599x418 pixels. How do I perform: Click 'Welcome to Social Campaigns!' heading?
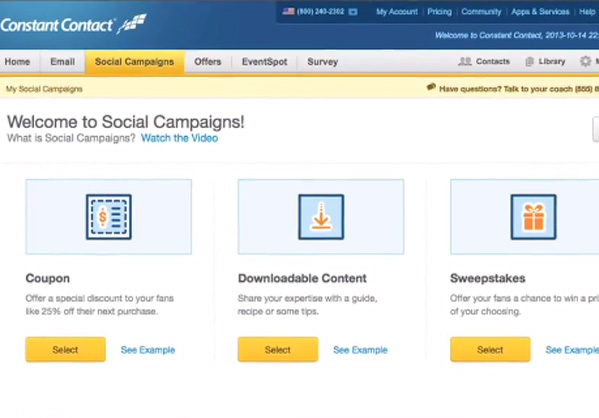125,122
